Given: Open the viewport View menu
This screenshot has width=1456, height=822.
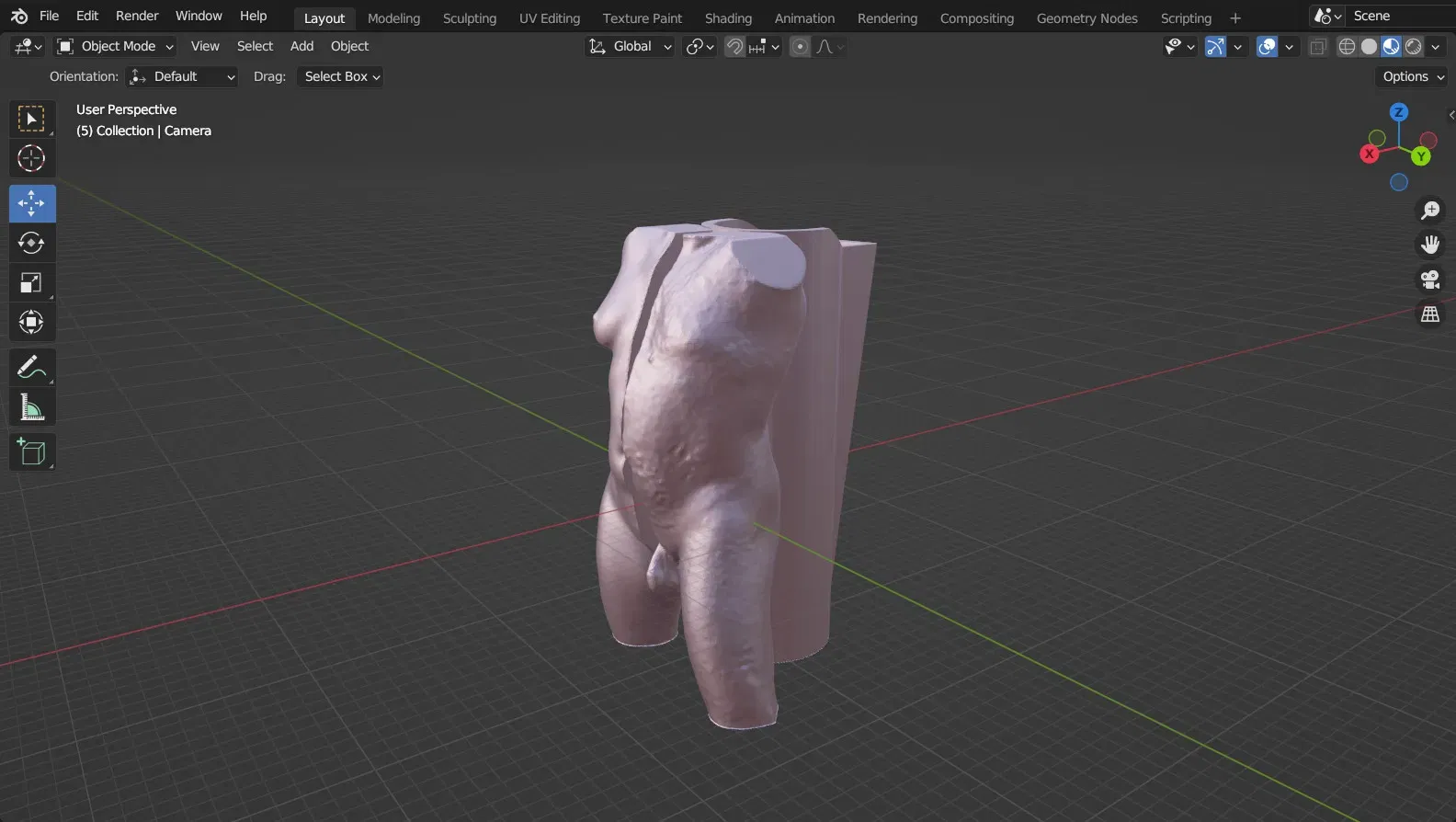Looking at the screenshot, I should tap(205, 47).
